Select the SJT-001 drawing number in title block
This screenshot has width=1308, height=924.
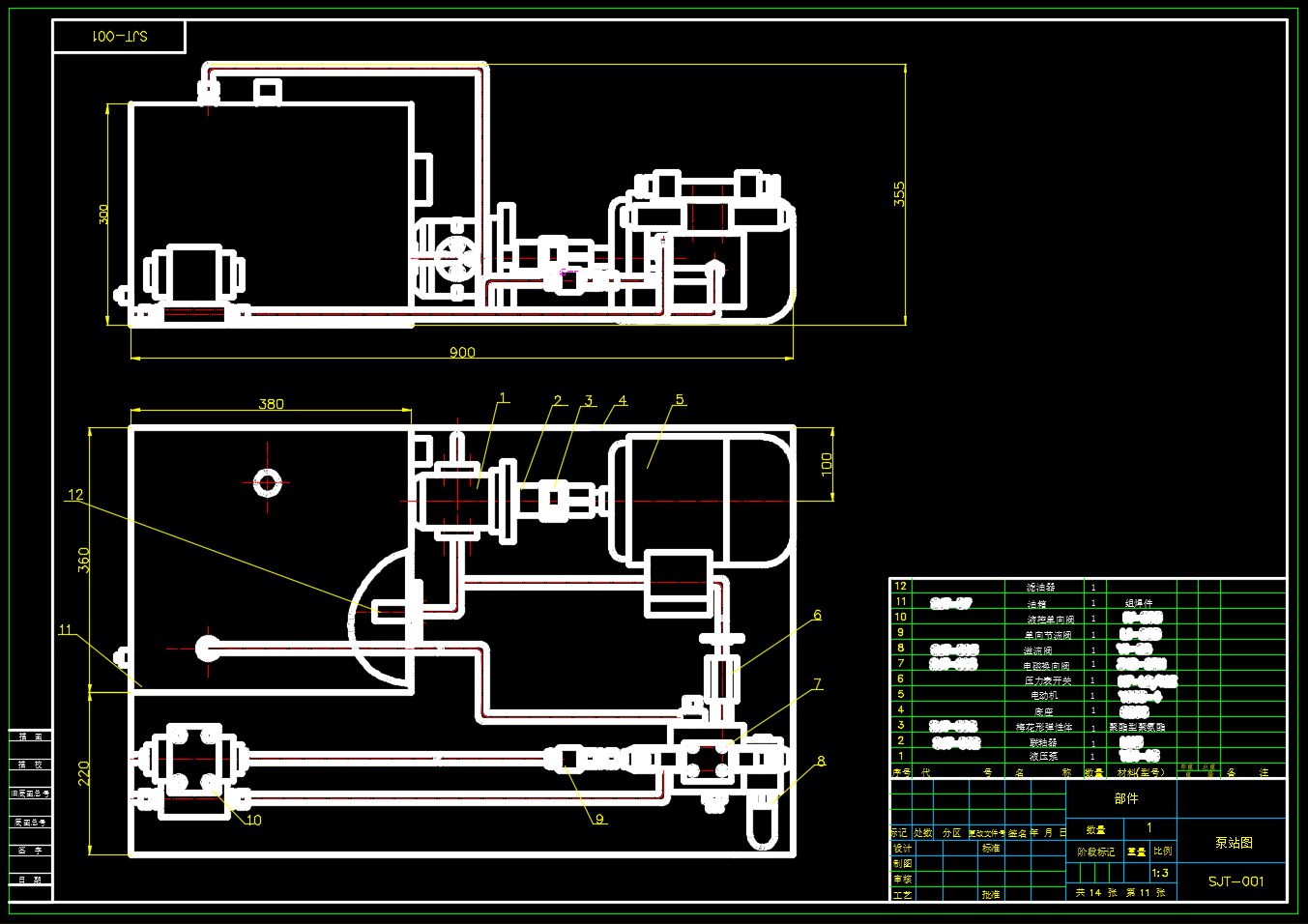click(1235, 881)
